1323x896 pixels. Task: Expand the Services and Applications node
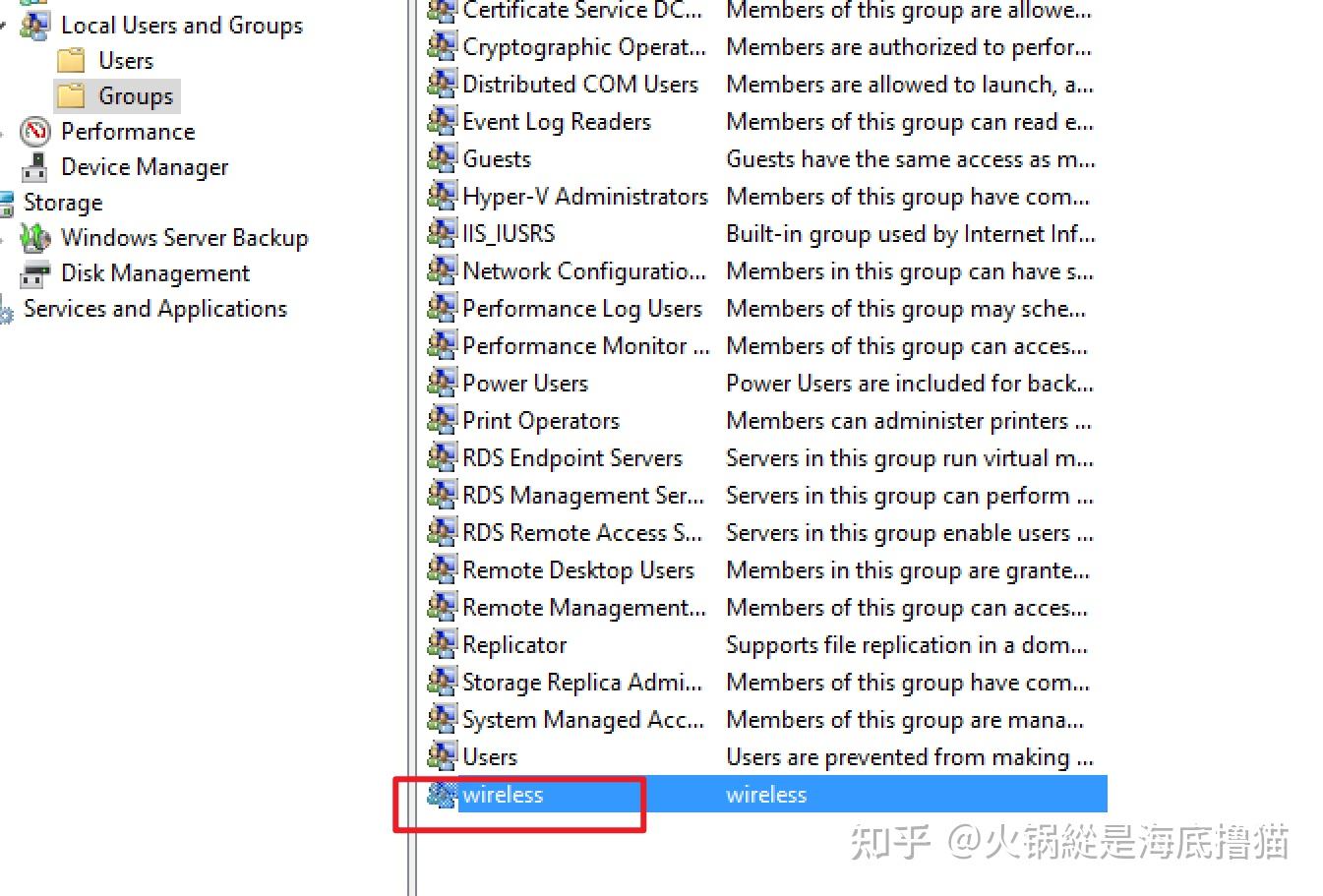tap(5, 309)
